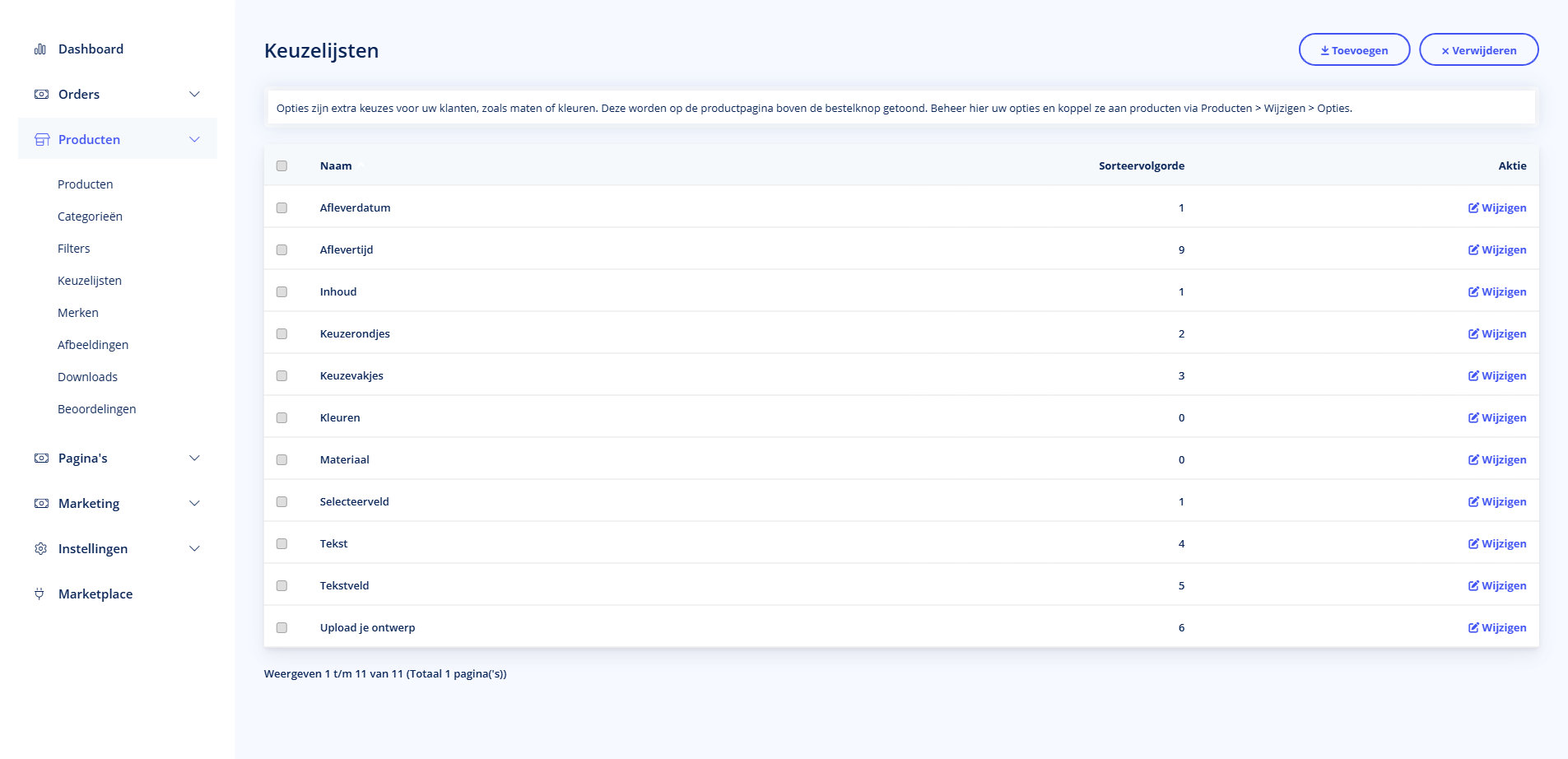Click the Marketplace plug icon
The image size is (1568, 759).
click(40, 594)
